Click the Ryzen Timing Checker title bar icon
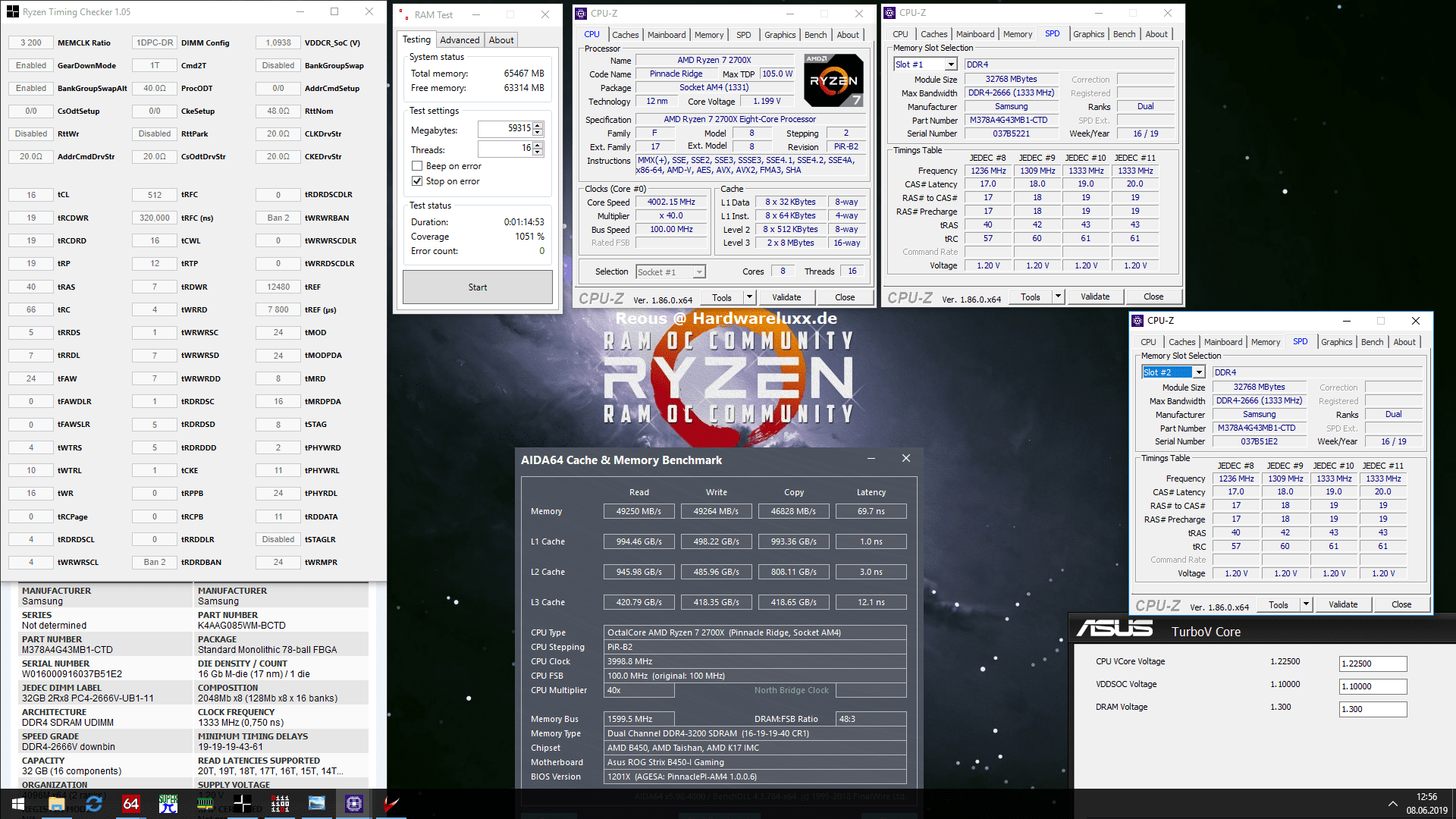Screen dimensions: 1456x819 pyautogui.click(x=13, y=11)
